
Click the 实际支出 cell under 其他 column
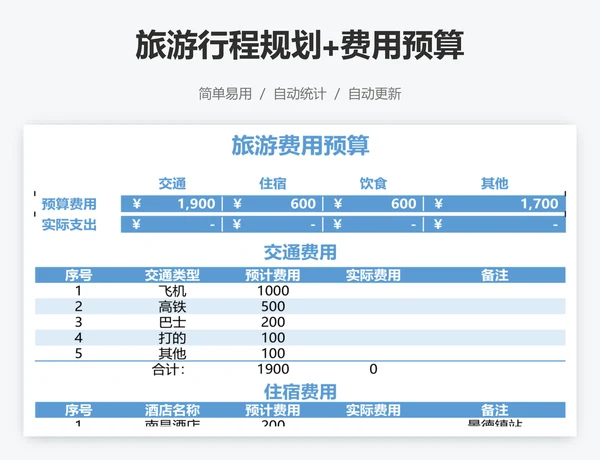click(x=495, y=224)
